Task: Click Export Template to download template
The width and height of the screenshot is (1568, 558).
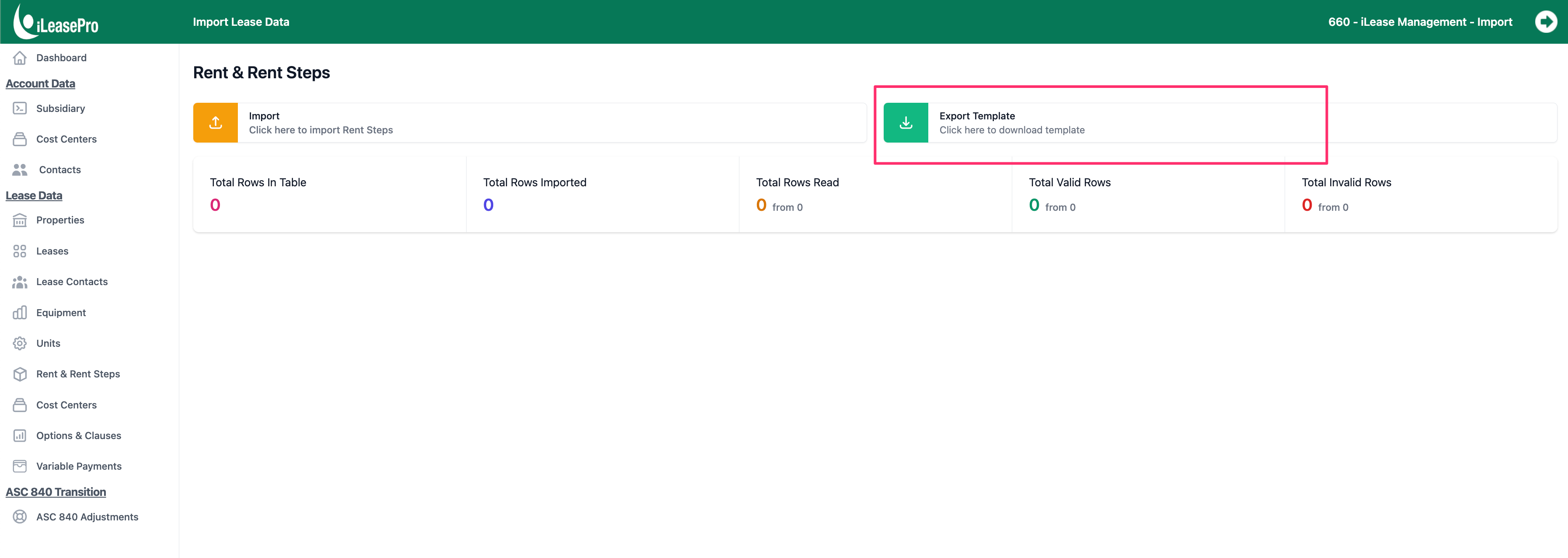Action: coord(1220,123)
